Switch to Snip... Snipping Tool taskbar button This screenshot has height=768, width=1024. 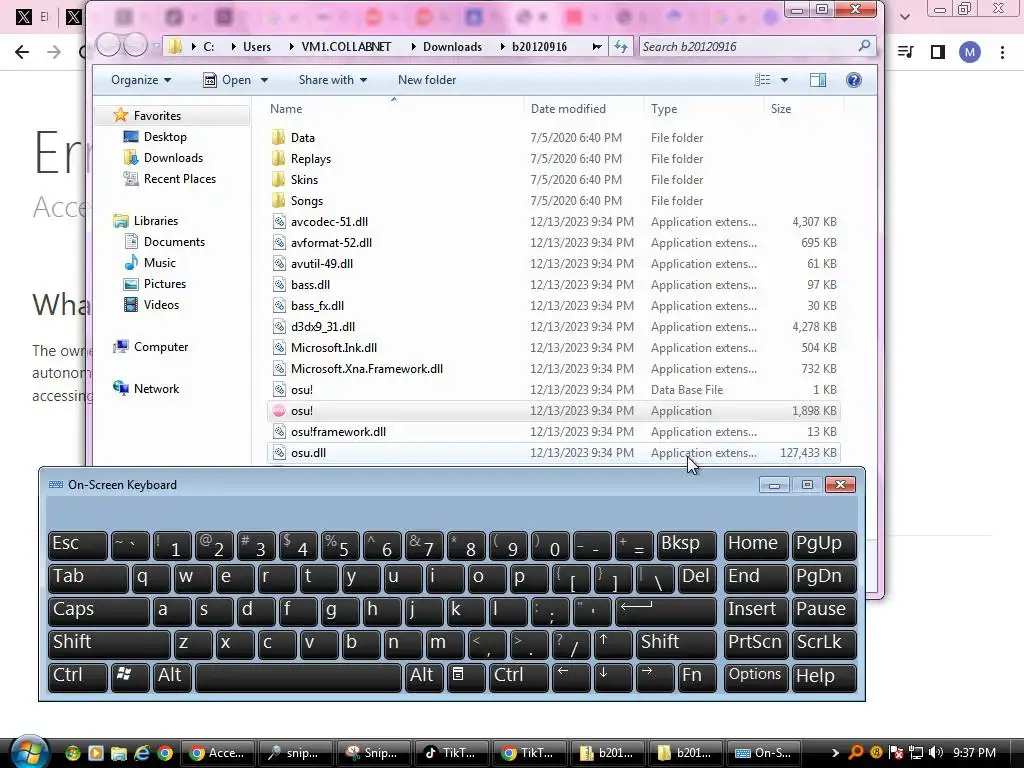(372, 753)
